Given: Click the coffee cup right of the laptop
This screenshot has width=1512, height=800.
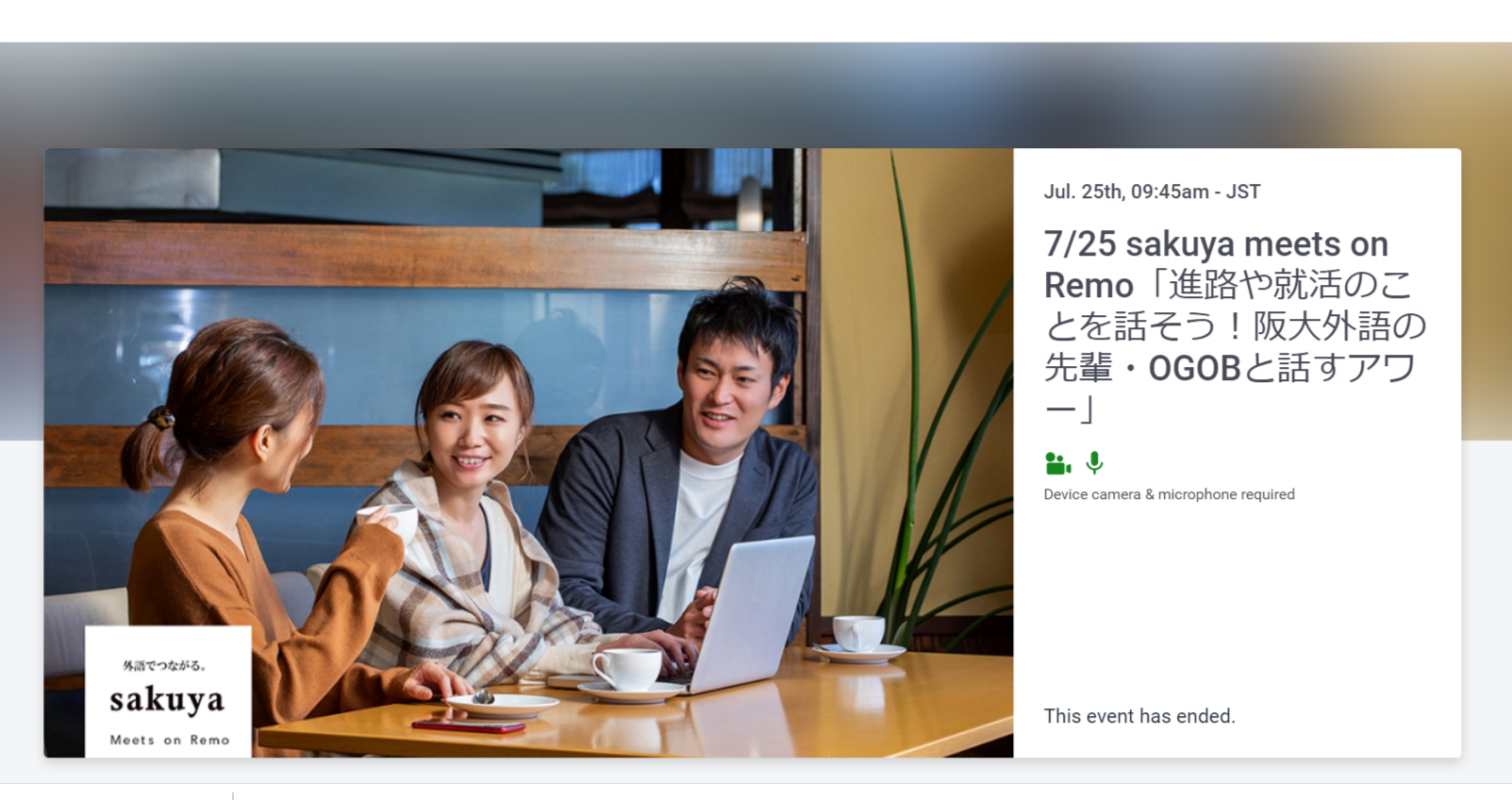Looking at the screenshot, I should tap(858, 634).
